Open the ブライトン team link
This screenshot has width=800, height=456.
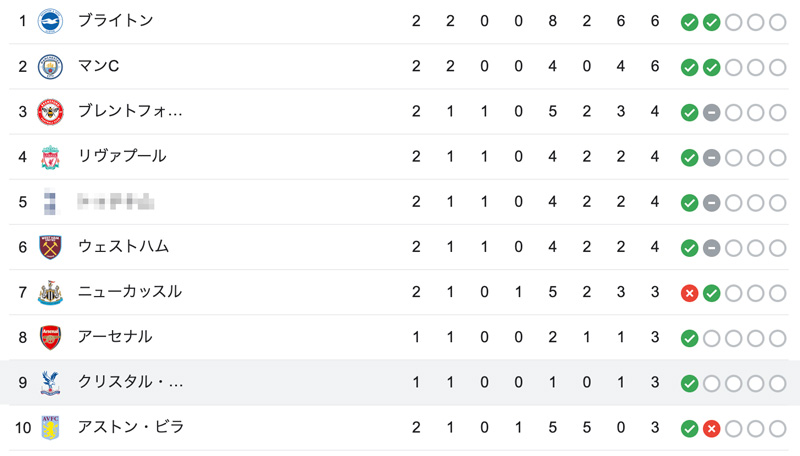tap(116, 20)
